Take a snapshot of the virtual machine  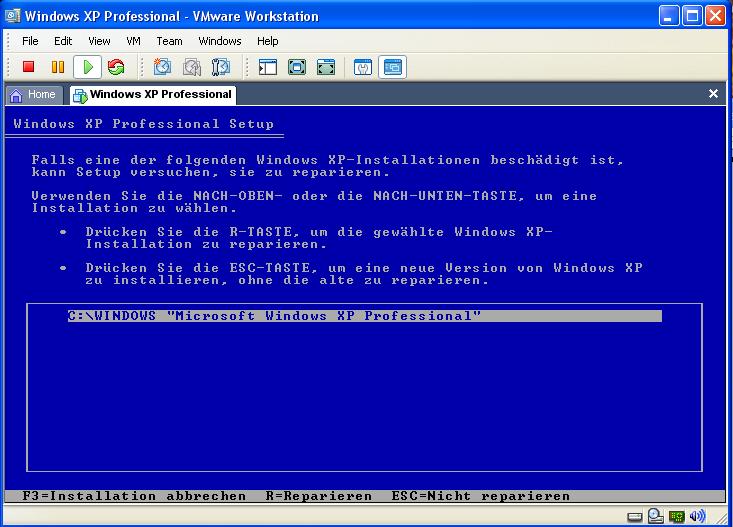[x=162, y=67]
